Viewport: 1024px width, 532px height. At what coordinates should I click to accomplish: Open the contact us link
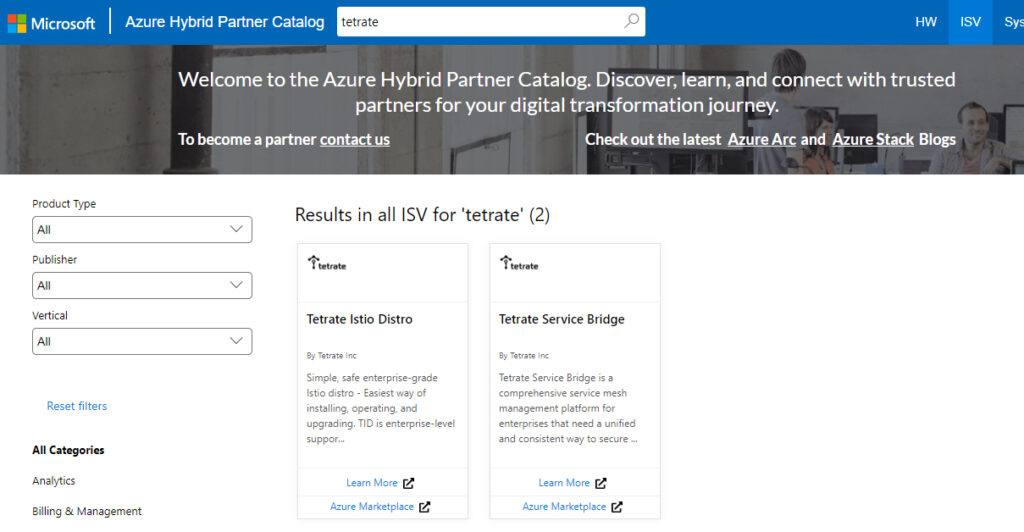click(355, 139)
